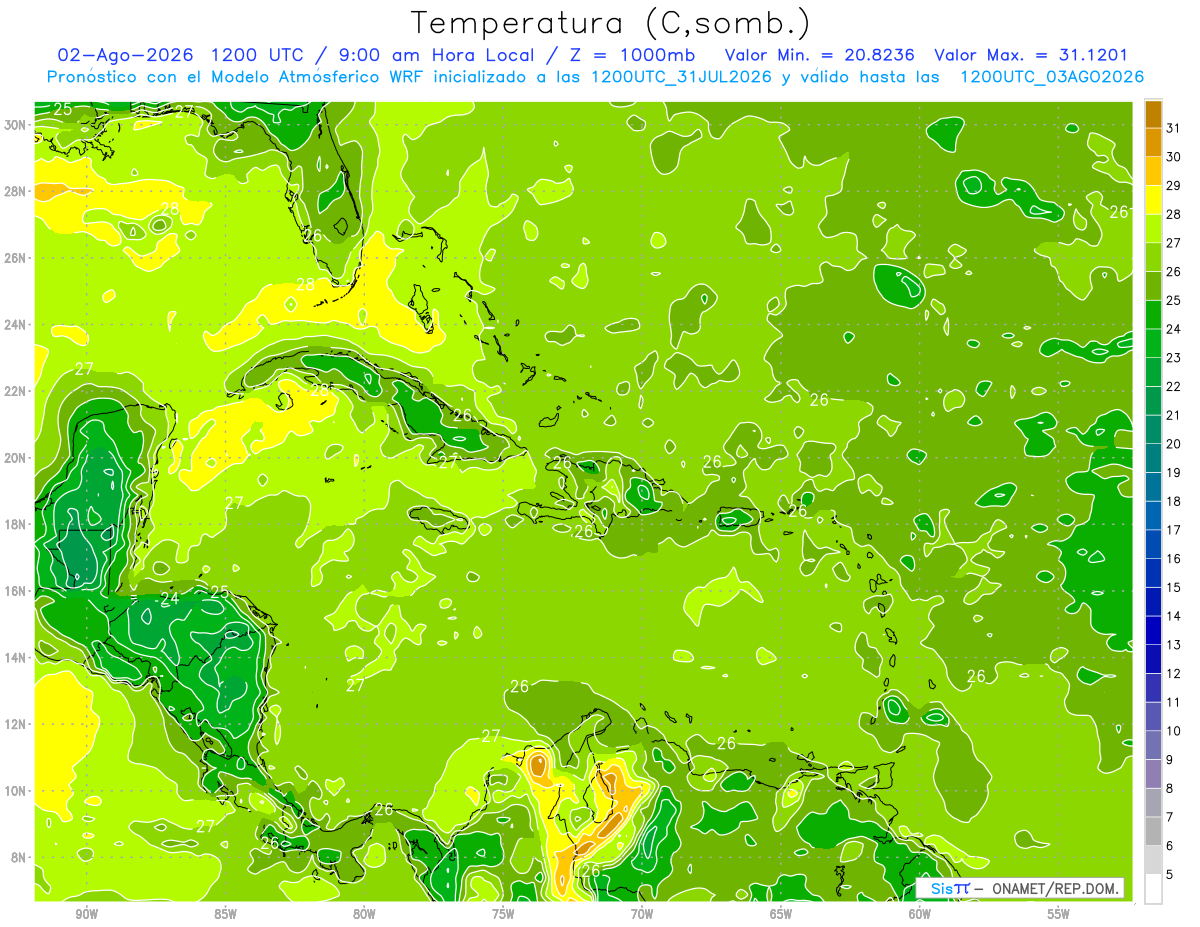Click legend value "17" on color scale
The image size is (1200, 927).
(1174, 530)
